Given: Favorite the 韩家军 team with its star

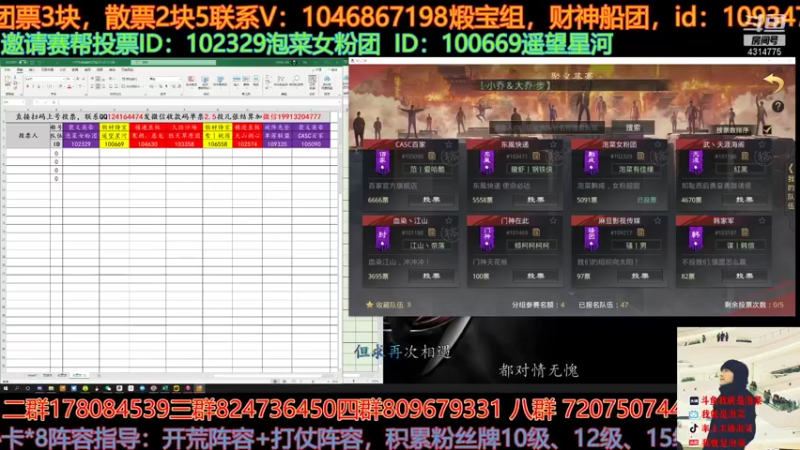Looking at the screenshot, I should pos(762,221).
